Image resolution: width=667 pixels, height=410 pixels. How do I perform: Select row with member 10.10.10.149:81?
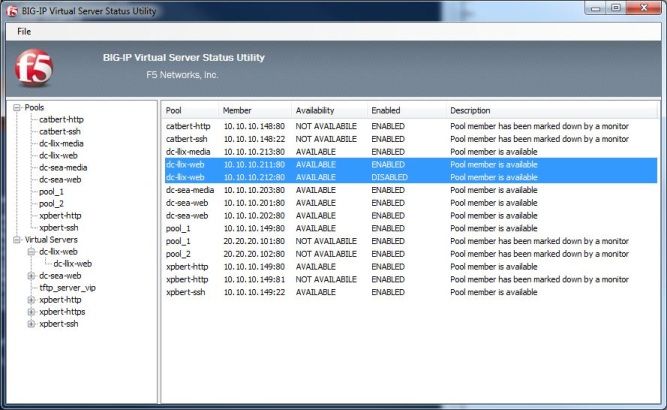click(x=411, y=279)
